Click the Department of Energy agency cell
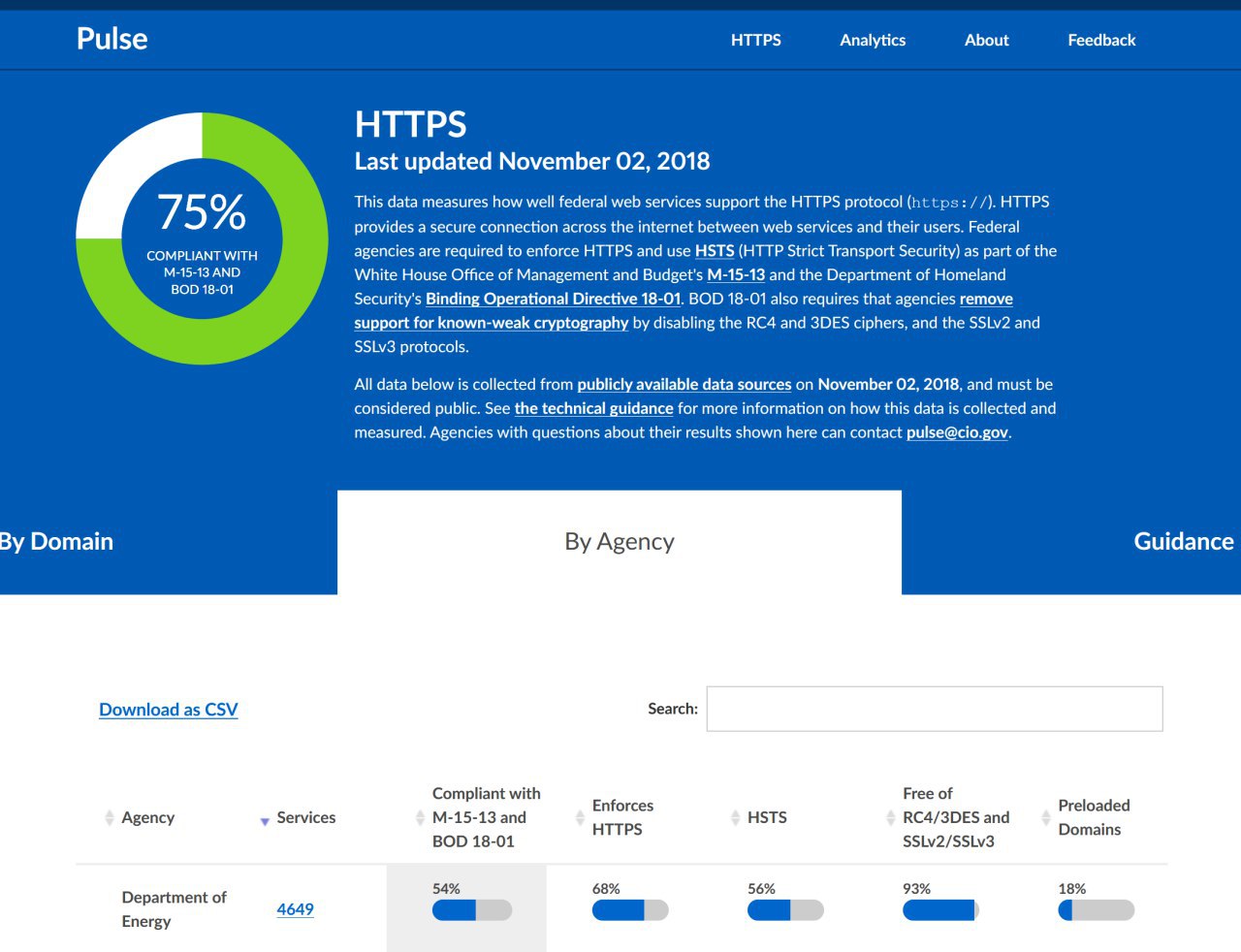The image size is (1241, 952). pyautogui.click(x=174, y=909)
